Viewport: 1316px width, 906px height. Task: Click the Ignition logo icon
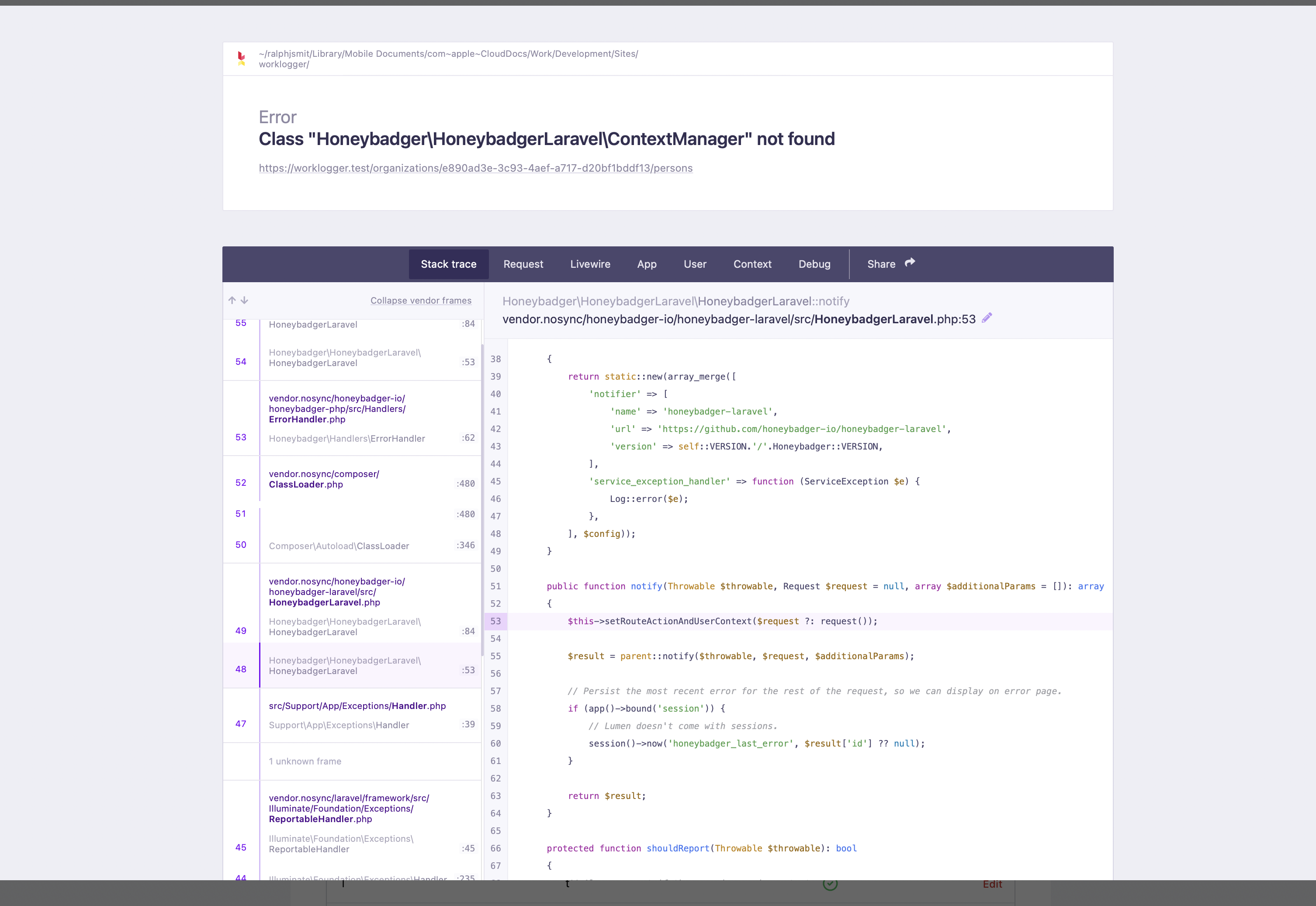click(241, 59)
